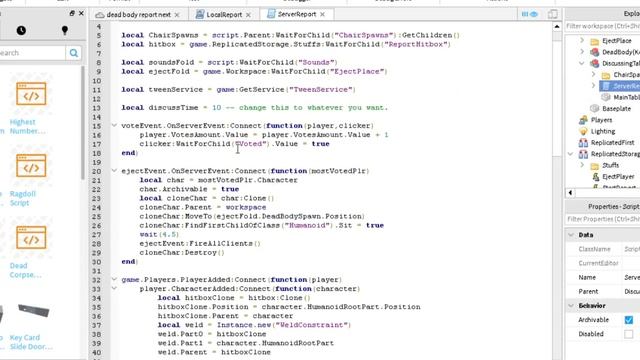Expand the DeadBody model in Explorer
The height and width of the screenshot is (360, 640).
point(582,52)
